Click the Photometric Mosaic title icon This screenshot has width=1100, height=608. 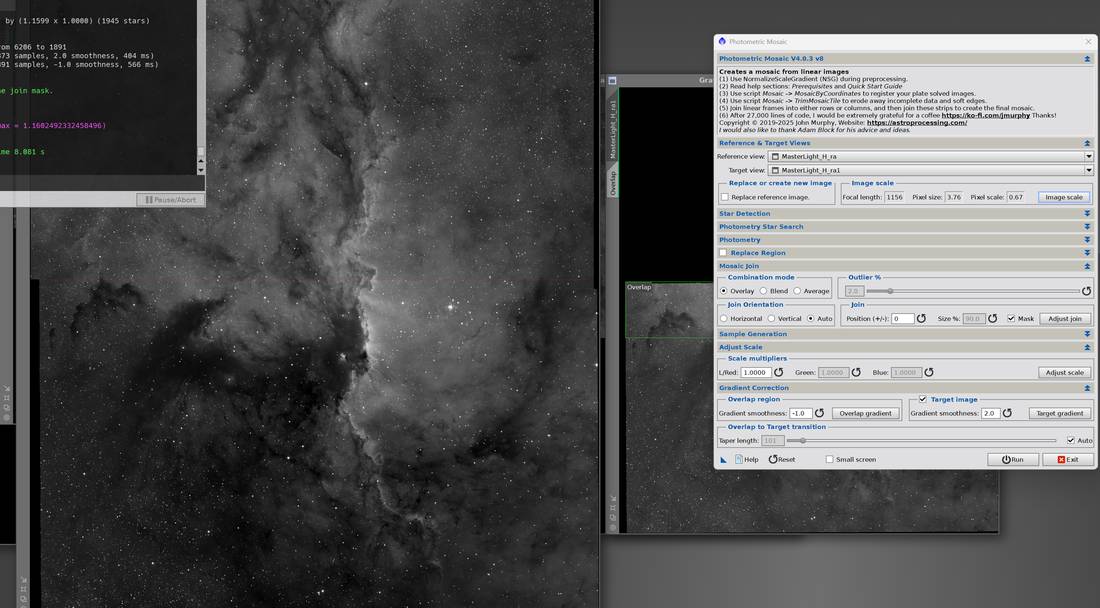[722, 41]
